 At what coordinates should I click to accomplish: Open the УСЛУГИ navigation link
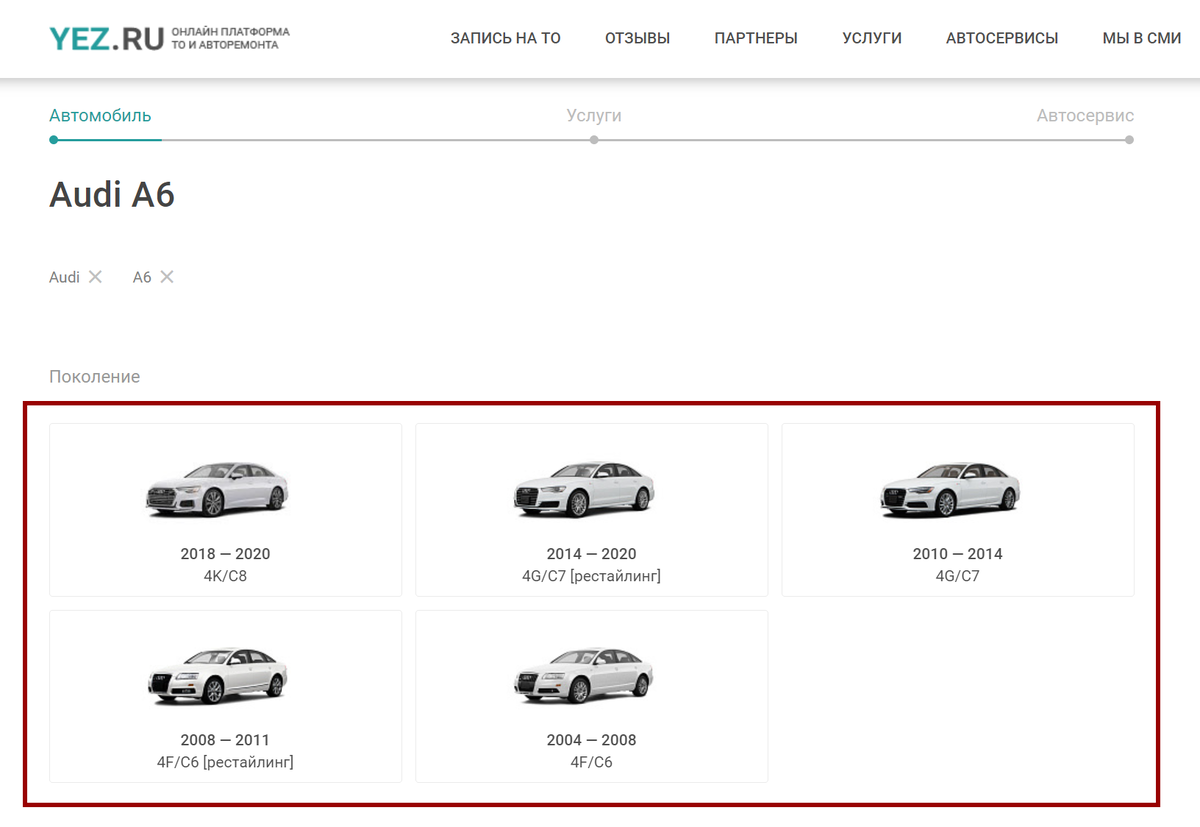(x=872, y=38)
